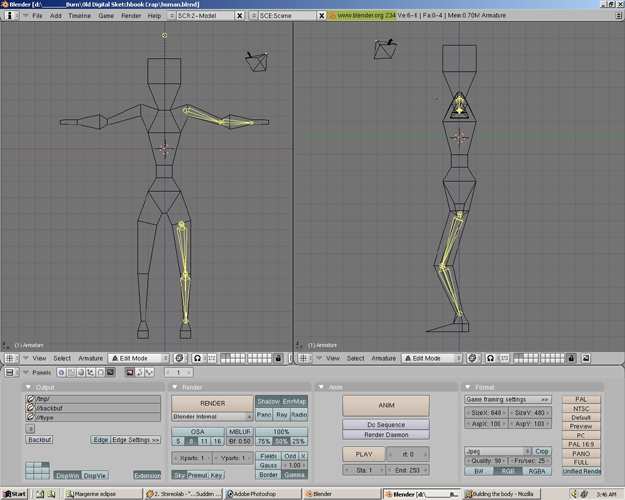Open the SCE:Scene scene selector
Screen dimensions: 625x500
point(254,16)
